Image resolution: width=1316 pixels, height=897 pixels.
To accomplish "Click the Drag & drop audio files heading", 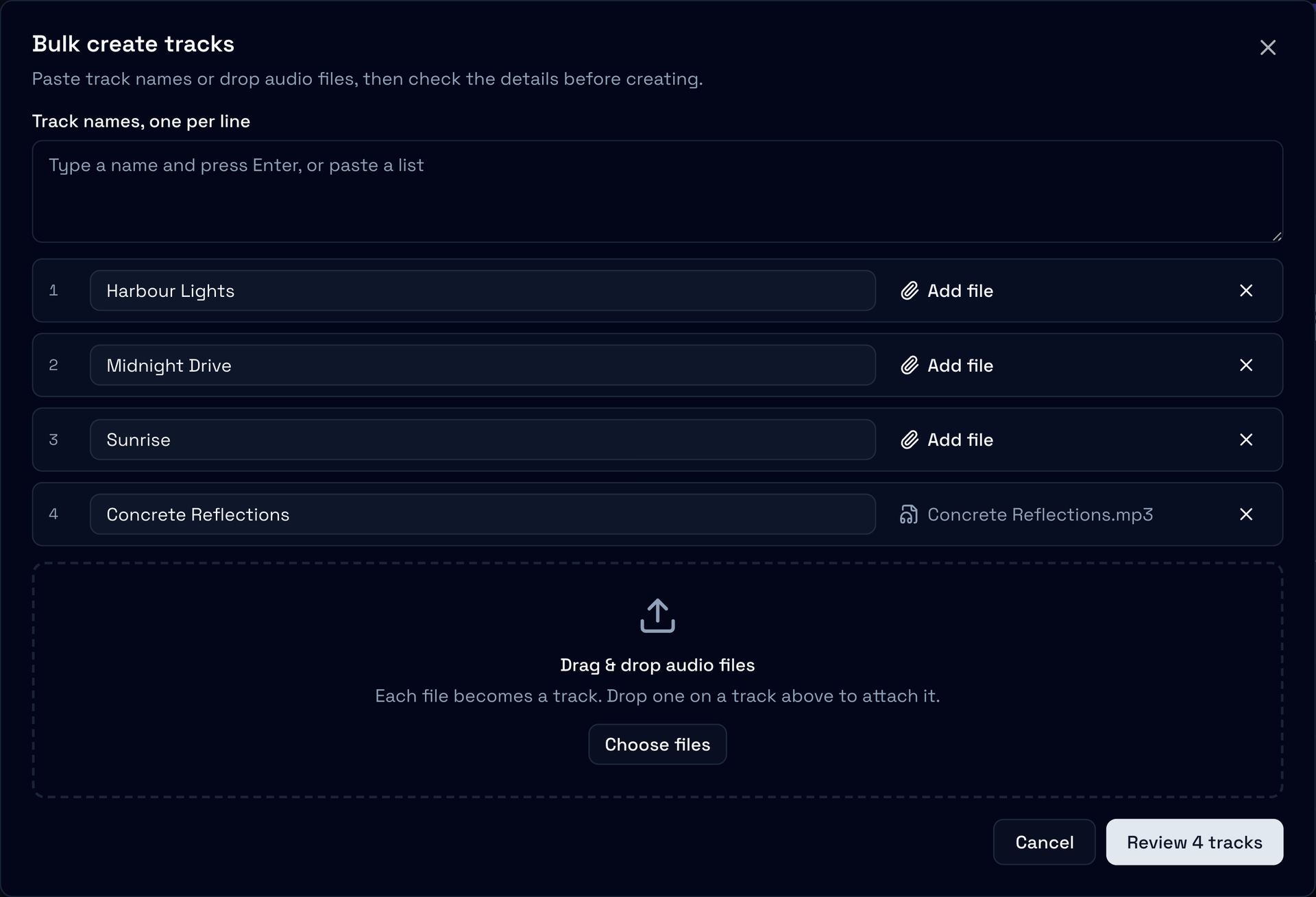I will pos(657,665).
